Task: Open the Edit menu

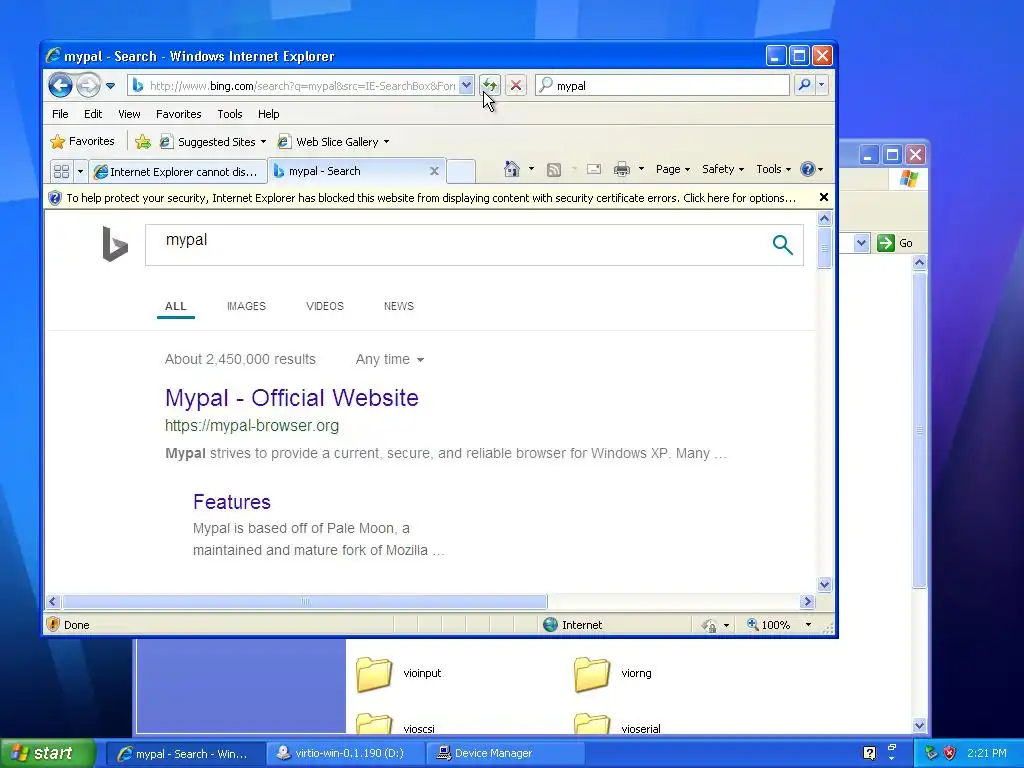Action: coord(93,114)
